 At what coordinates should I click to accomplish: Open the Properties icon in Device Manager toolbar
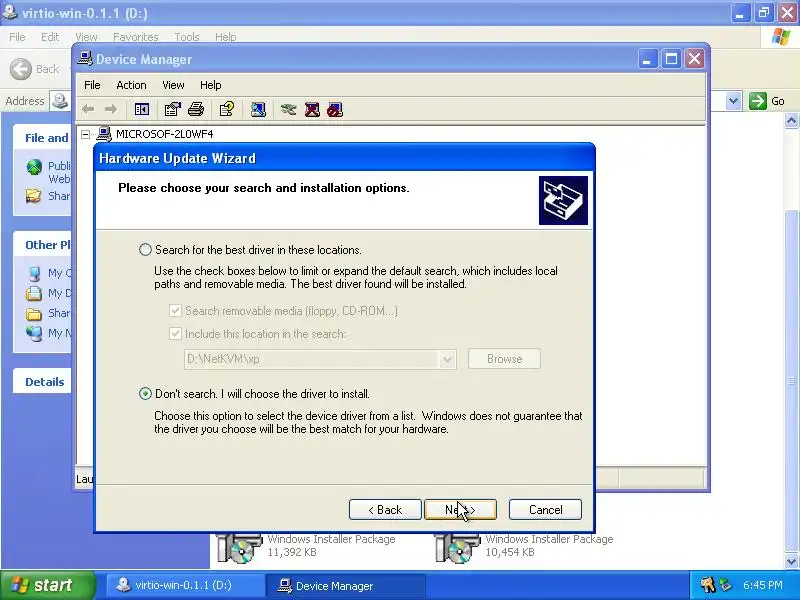(x=172, y=109)
